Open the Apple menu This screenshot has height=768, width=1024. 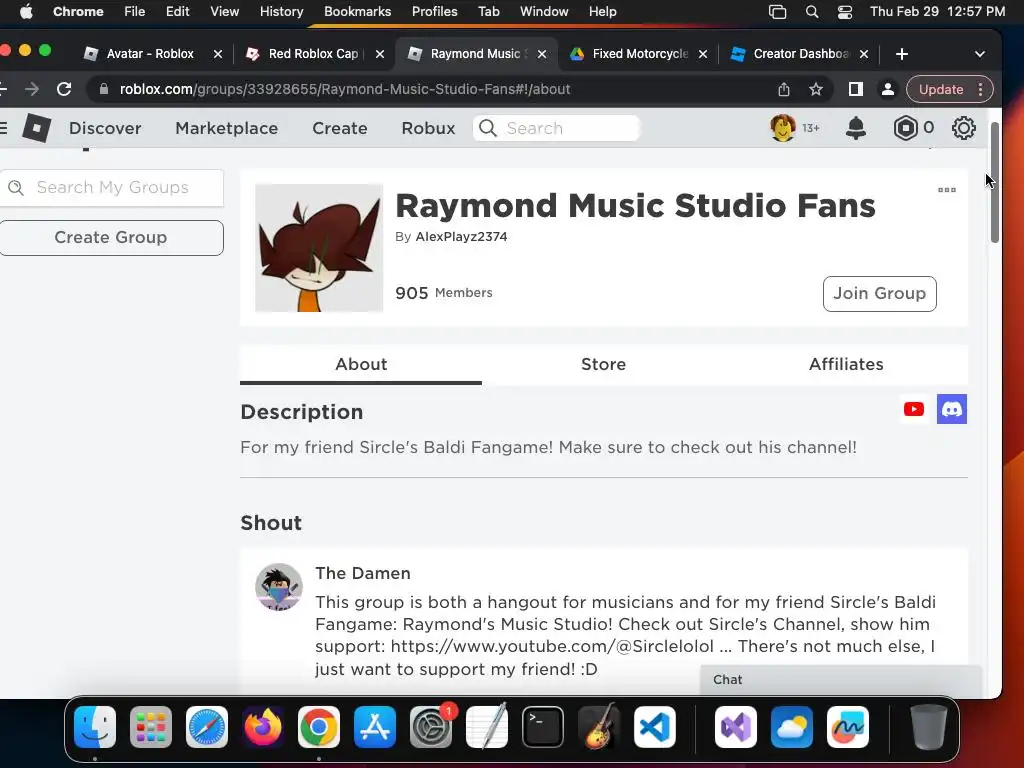(x=26, y=12)
